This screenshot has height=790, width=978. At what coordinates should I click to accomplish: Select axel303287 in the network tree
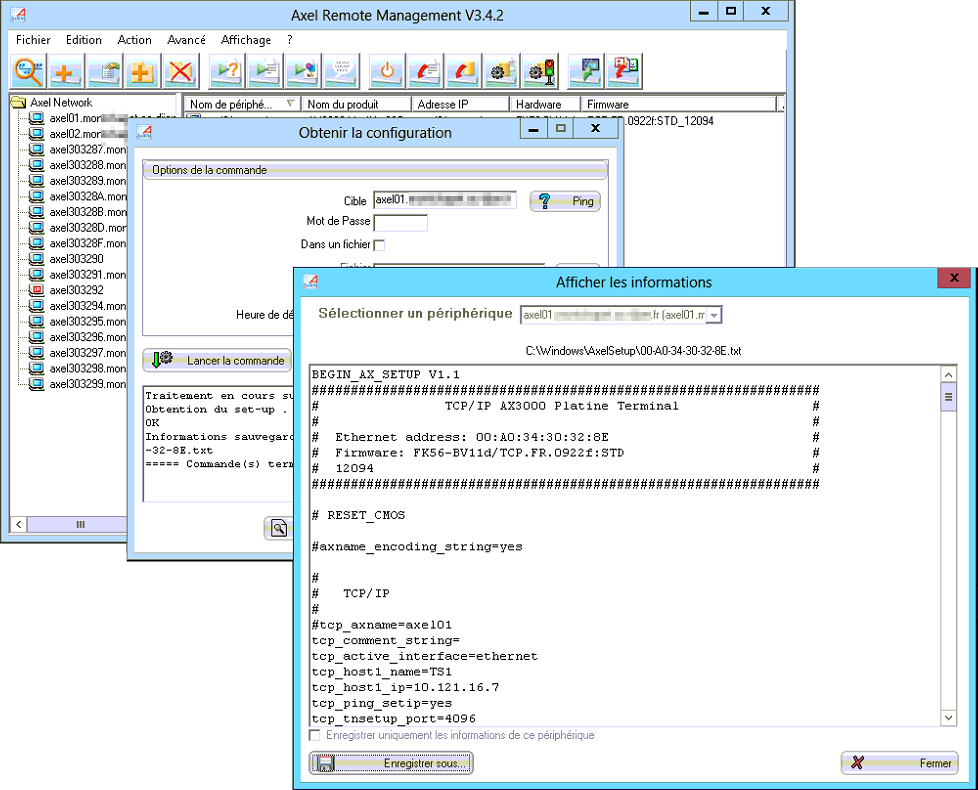tap(87, 149)
